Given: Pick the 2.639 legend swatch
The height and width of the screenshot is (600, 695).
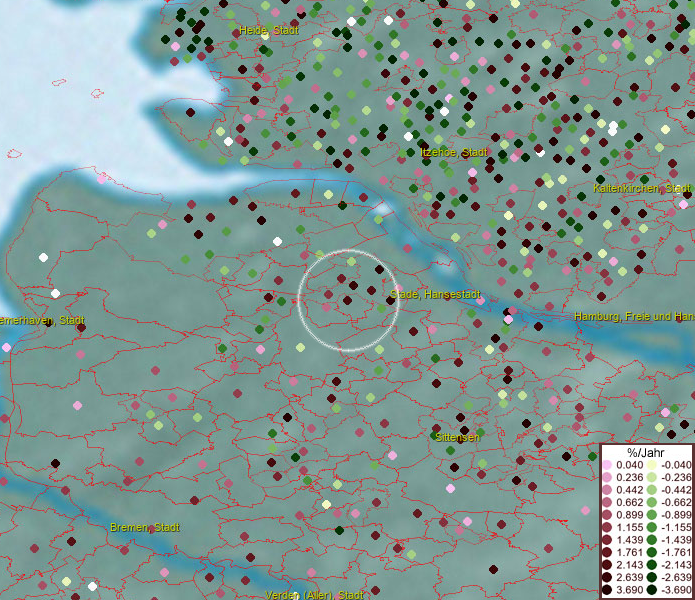Looking at the screenshot, I should (x=607, y=577).
